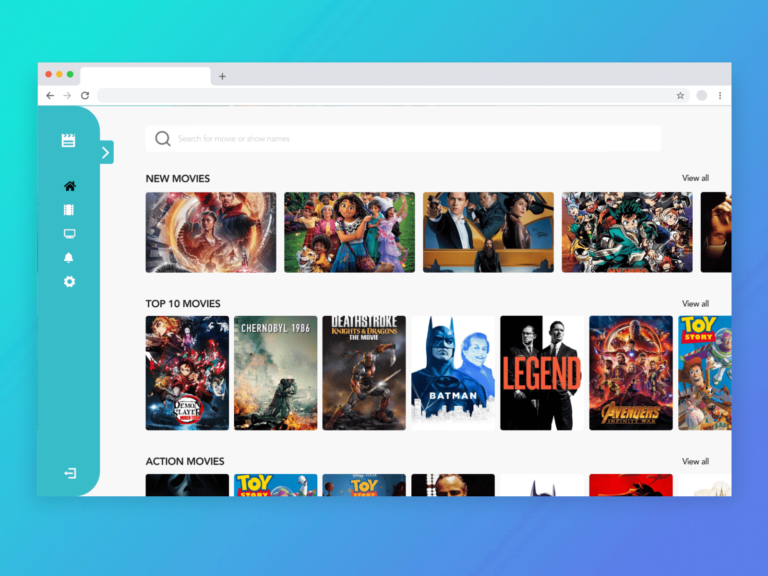
Task: Open the Scream ghost-mask poster in Action Movies
Action: 187,485
